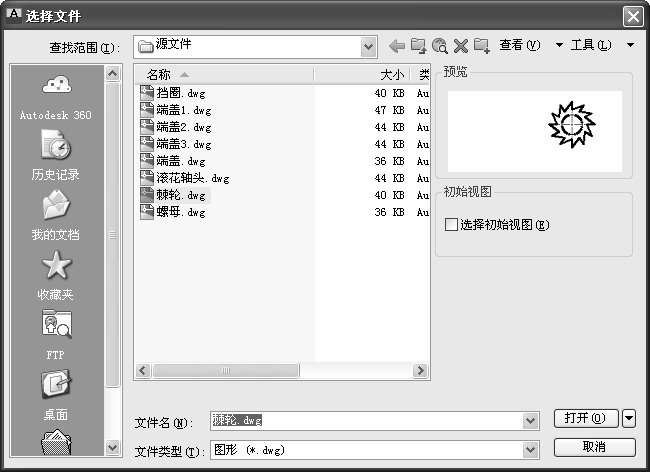Select the file icon of 棘轮.dwg
The image size is (650, 472).
147,194
